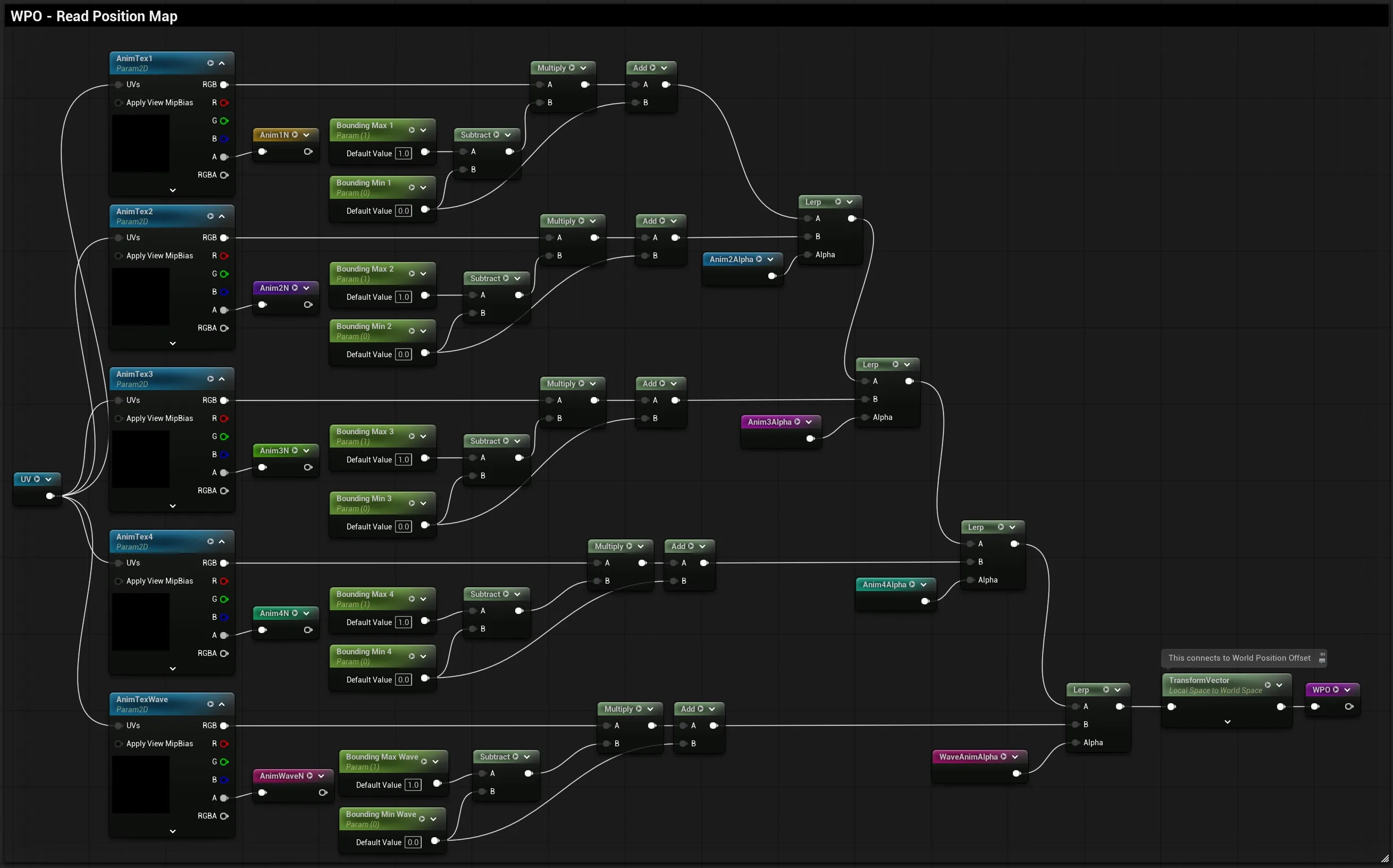Open the WaveAnimAlpha node dropdown chevron
Screen dimensions: 1393x868
point(1014,757)
